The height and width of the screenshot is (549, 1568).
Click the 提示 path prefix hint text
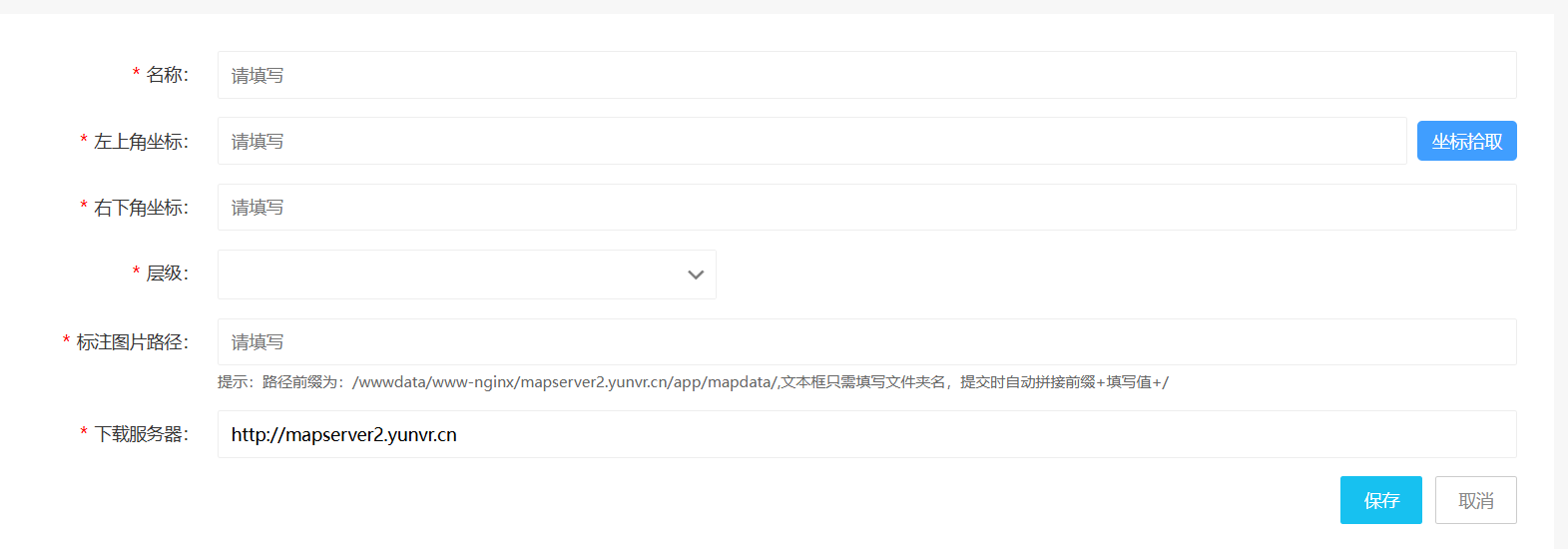pyautogui.click(x=693, y=382)
